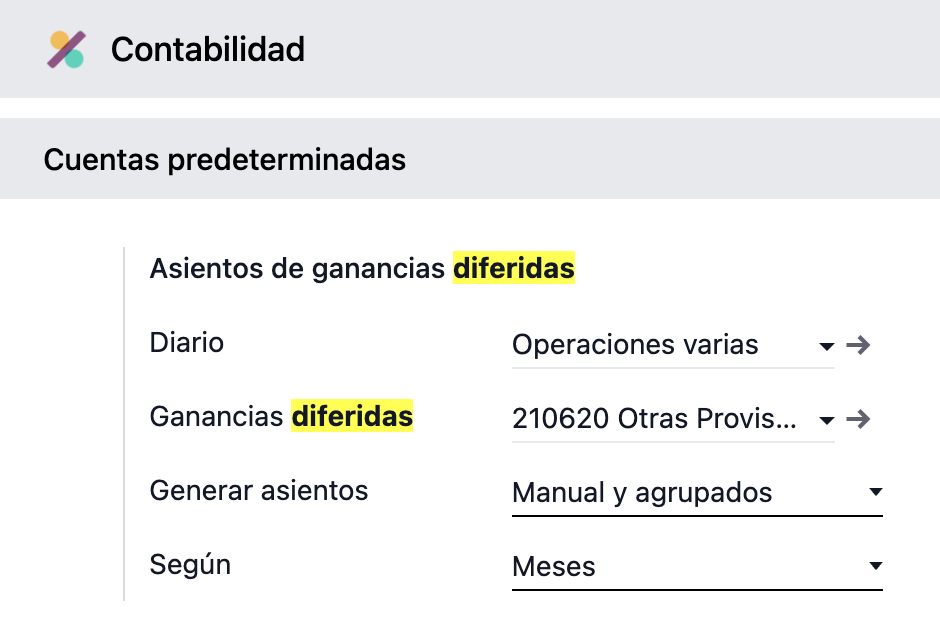Click the arrow to open account 210620 record

[858, 419]
